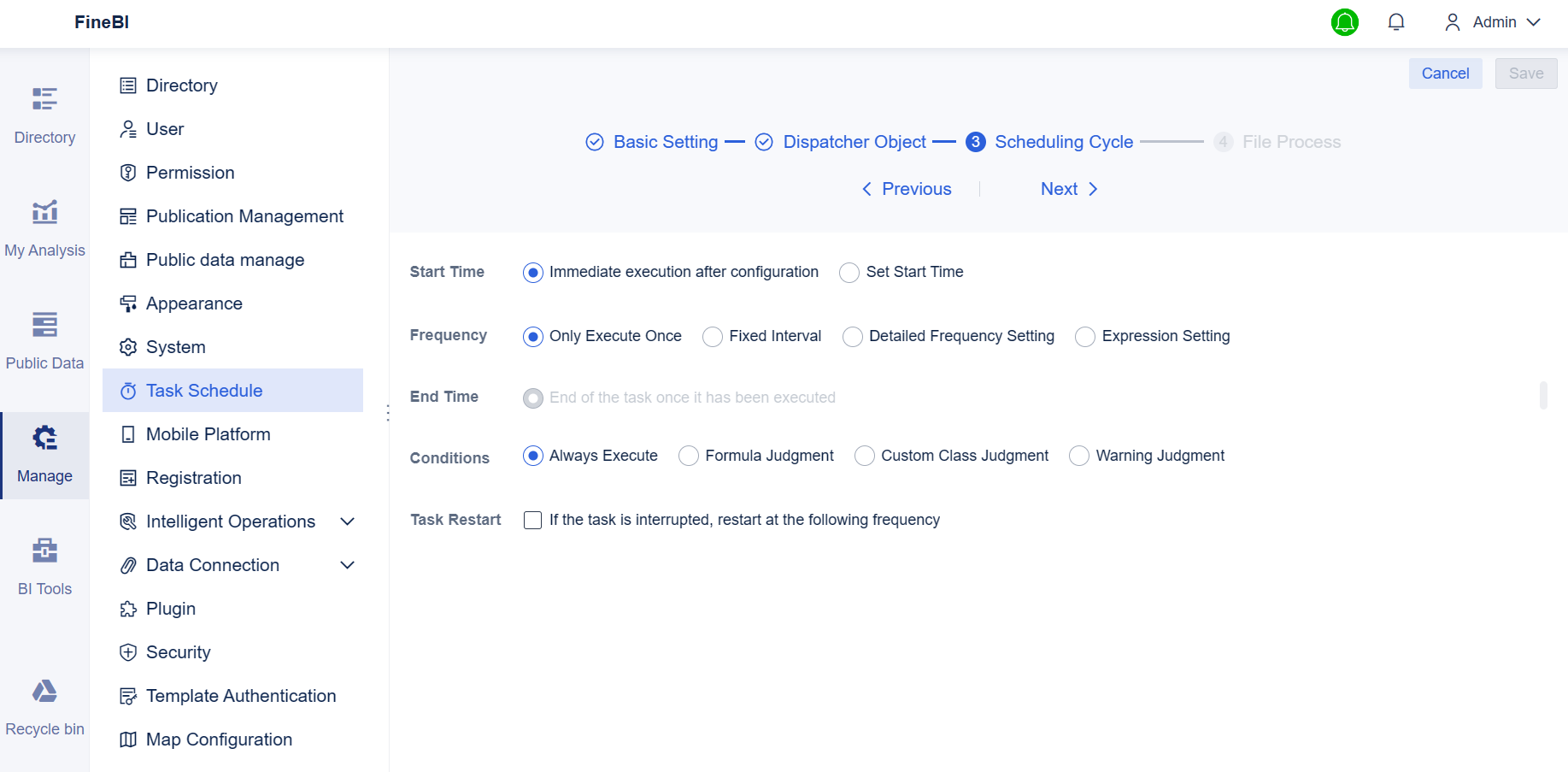
Task: Choose Fixed Interval frequency
Action: point(712,336)
